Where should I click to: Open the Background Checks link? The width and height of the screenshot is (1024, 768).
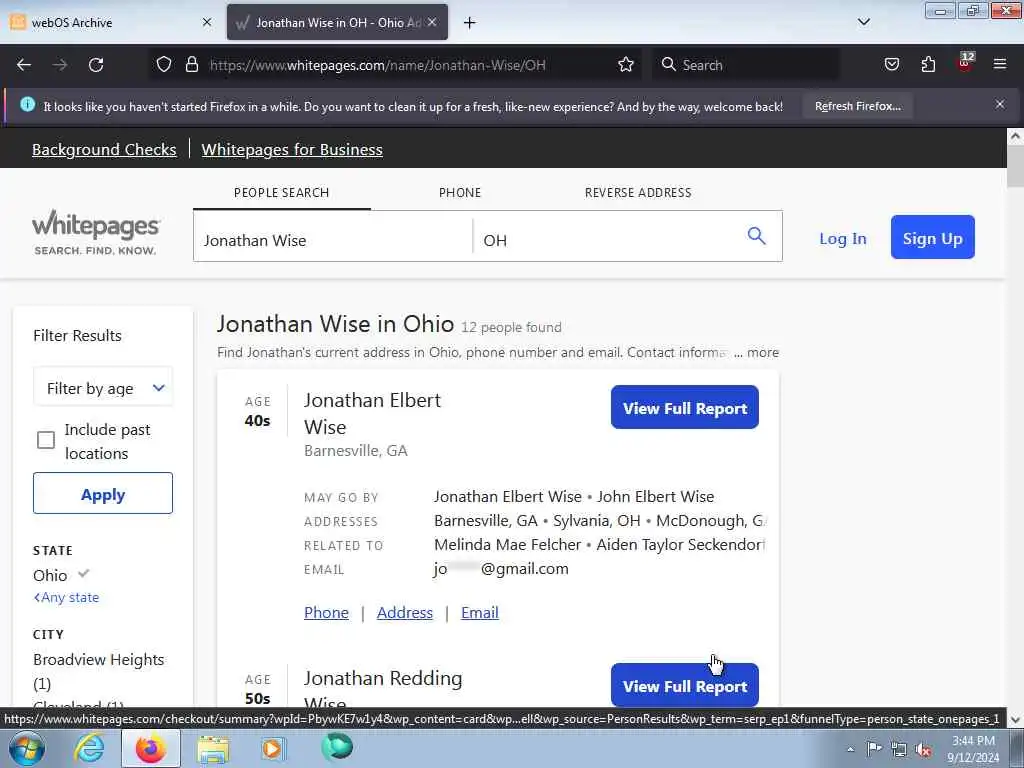(104, 150)
